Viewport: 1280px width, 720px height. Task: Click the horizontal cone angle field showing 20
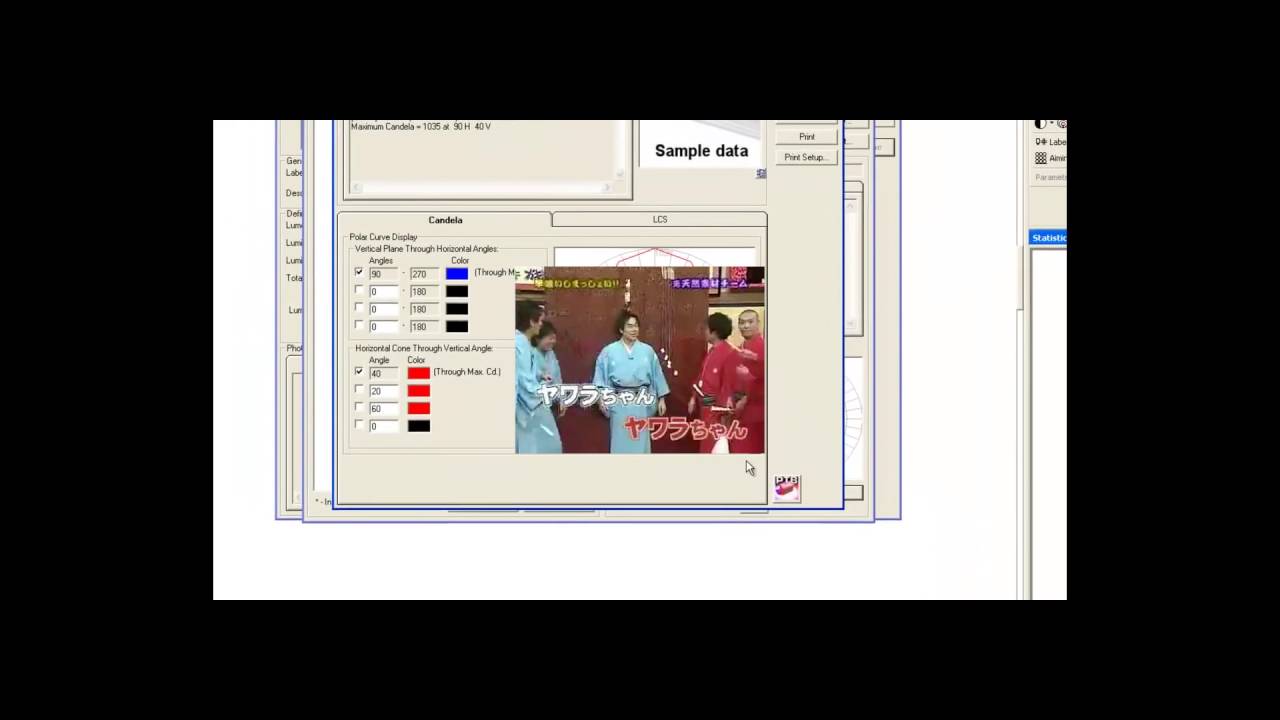(384, 391)
